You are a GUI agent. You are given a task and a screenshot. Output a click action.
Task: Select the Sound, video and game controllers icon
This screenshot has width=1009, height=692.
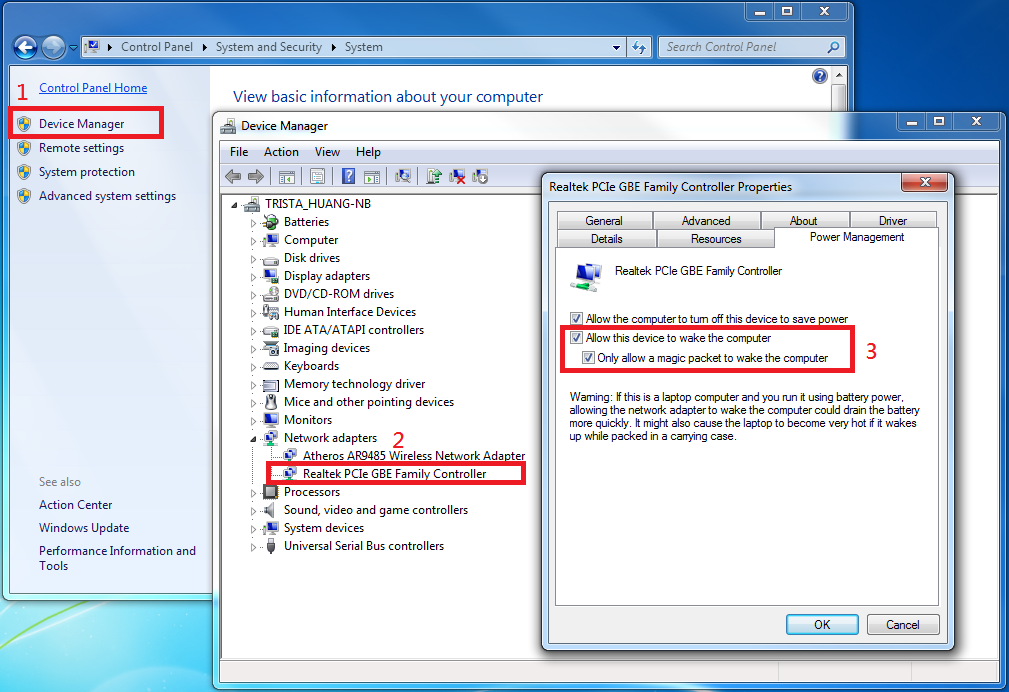click(271, 510)
